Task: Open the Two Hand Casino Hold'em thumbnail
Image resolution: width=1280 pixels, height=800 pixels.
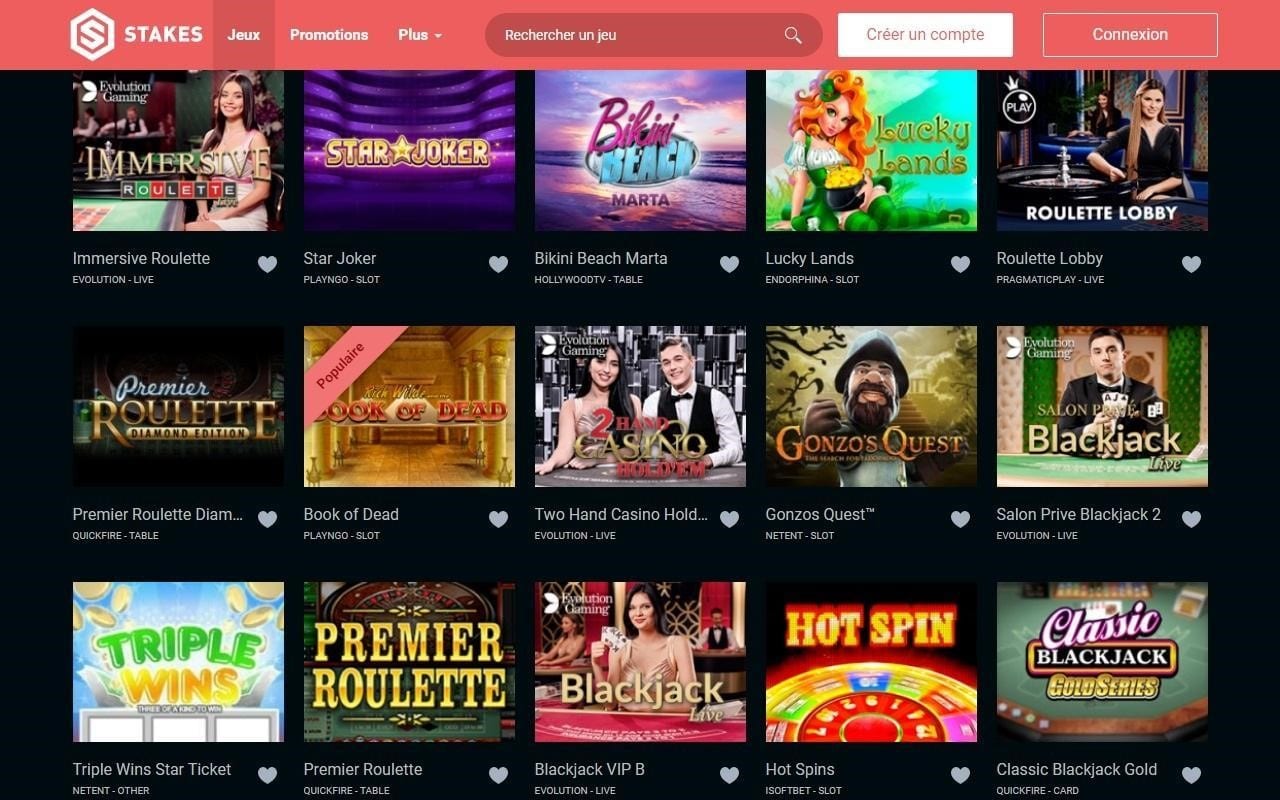Action: (x=640, y=406)
